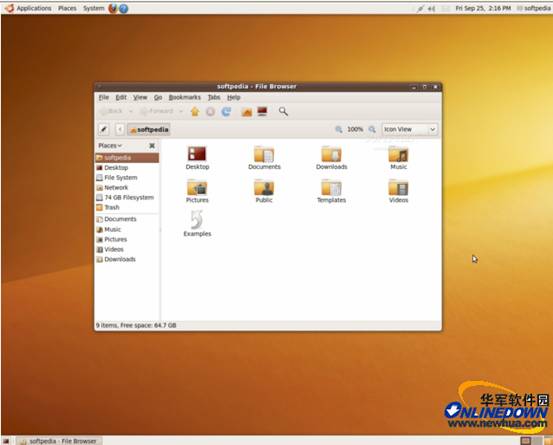Open the Back history dropdown arrow
This screenshot has width=553, height=445.
pyautogui.click(x=130, y=111)
